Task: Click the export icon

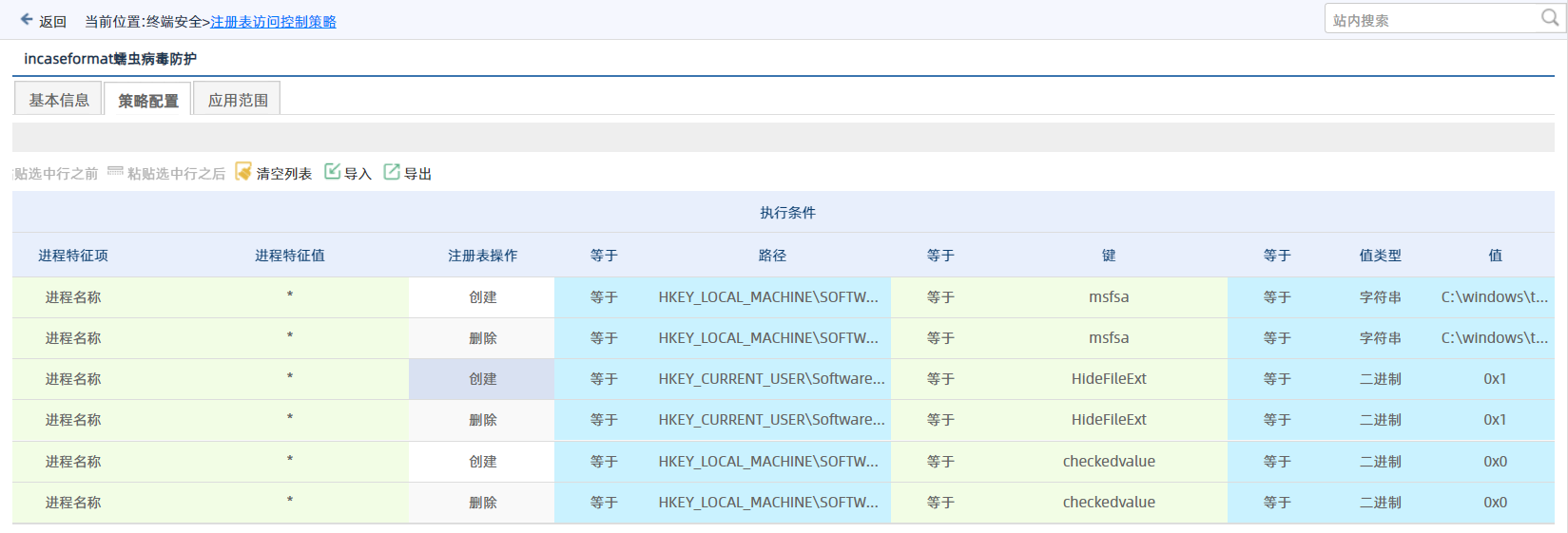Action: (x=392, y=172)
